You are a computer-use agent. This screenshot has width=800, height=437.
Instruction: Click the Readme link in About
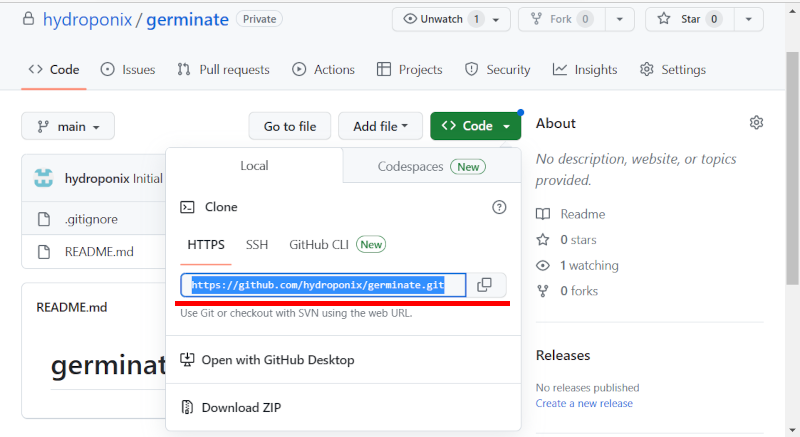(x=583, y=214)
